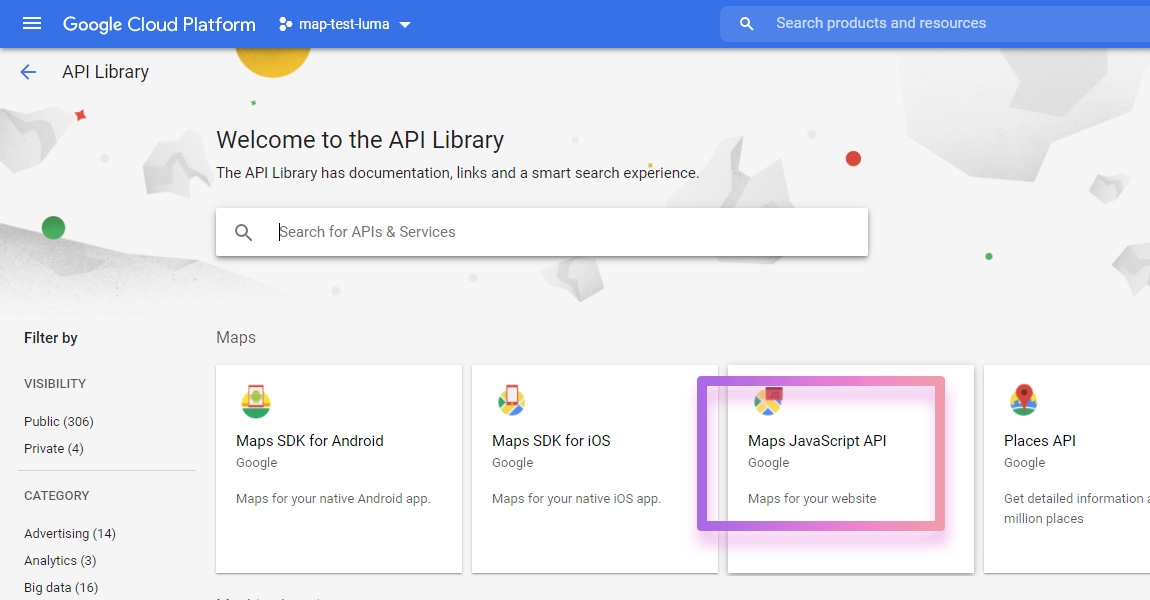
Task: Filter by Big data (16) category
Action: tap(61, 588)
